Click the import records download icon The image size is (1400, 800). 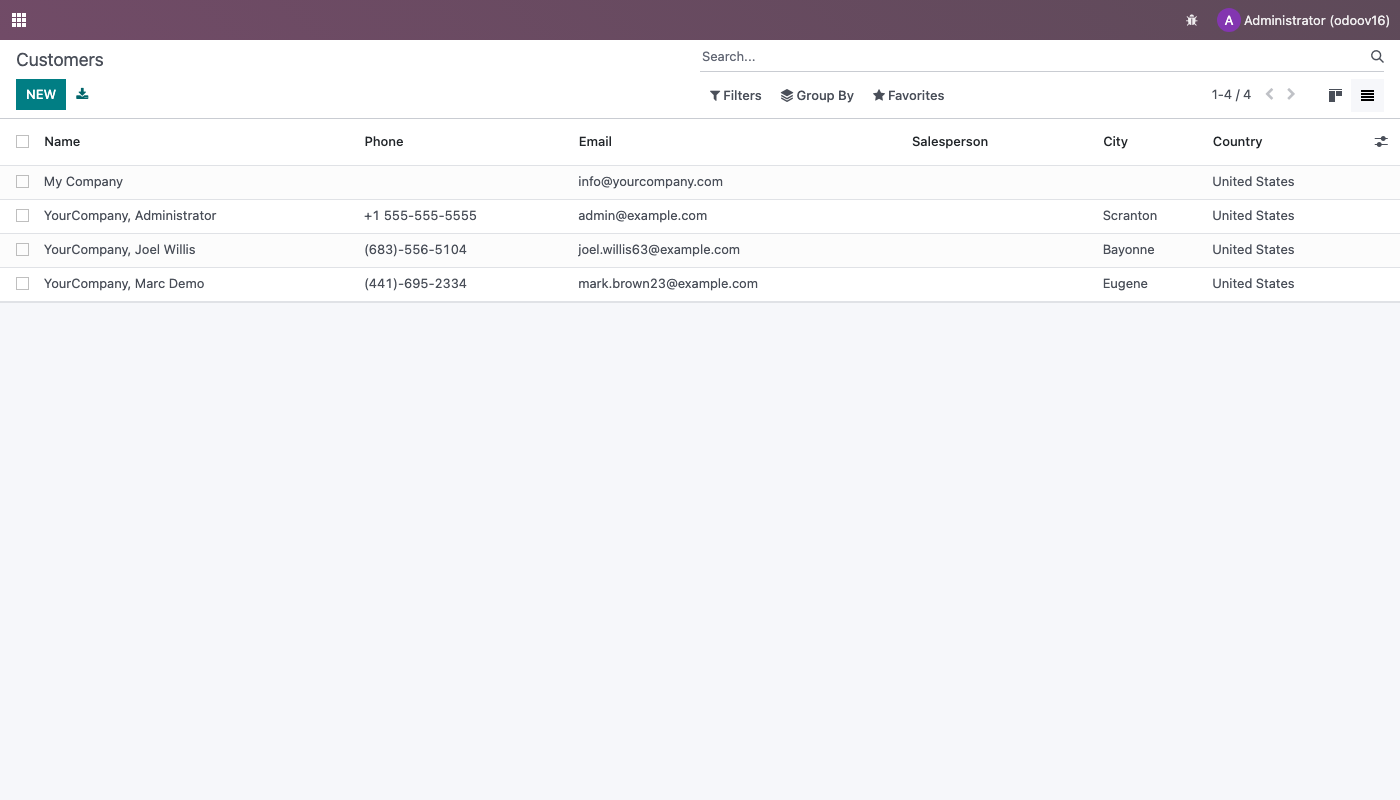click(x=82, y=94)
